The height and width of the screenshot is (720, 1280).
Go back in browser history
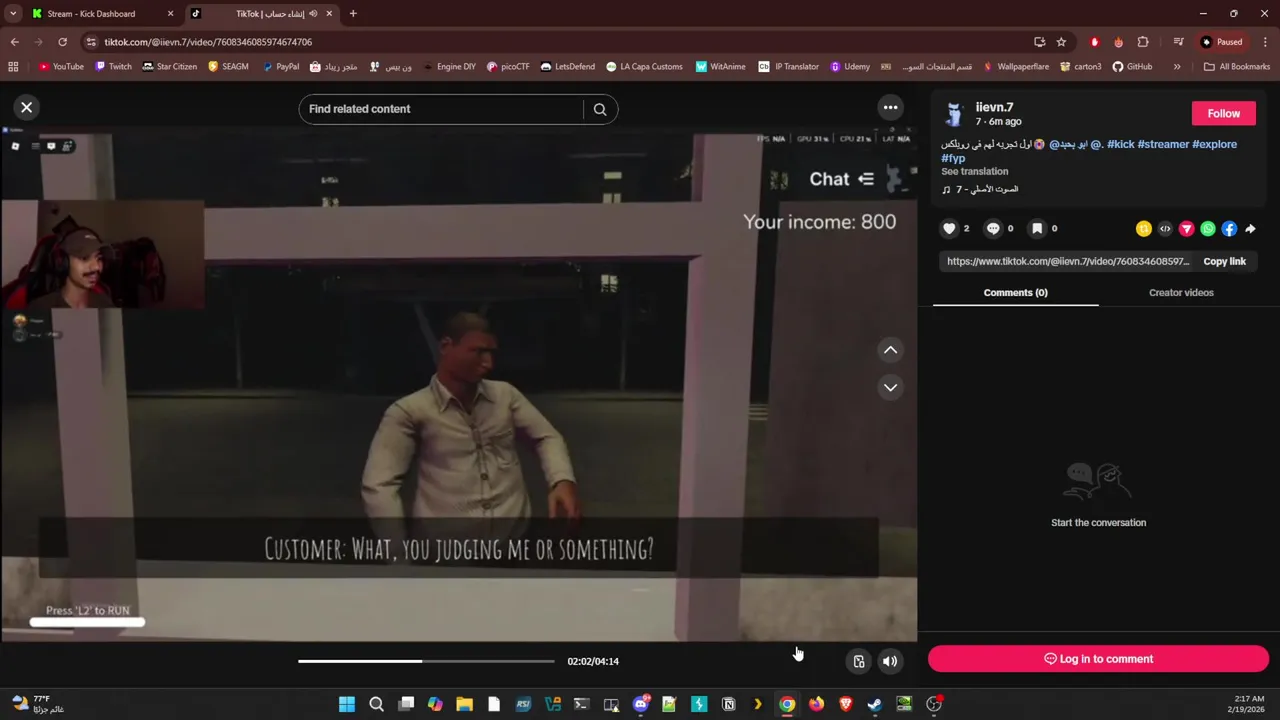click(14, 42)
